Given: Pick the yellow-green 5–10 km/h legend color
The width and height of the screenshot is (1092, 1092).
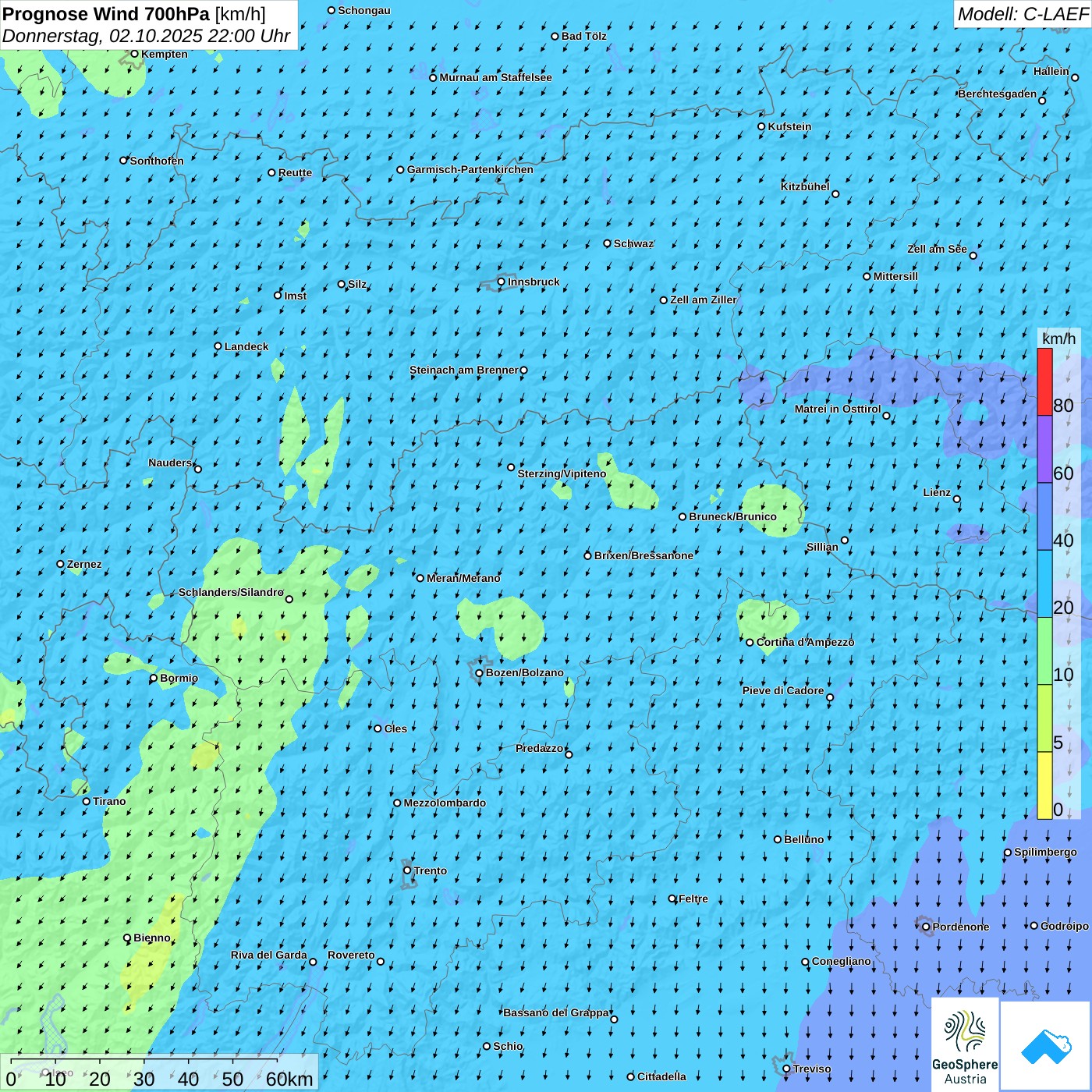Looking at the screenshot, I should click(1044, 718).
